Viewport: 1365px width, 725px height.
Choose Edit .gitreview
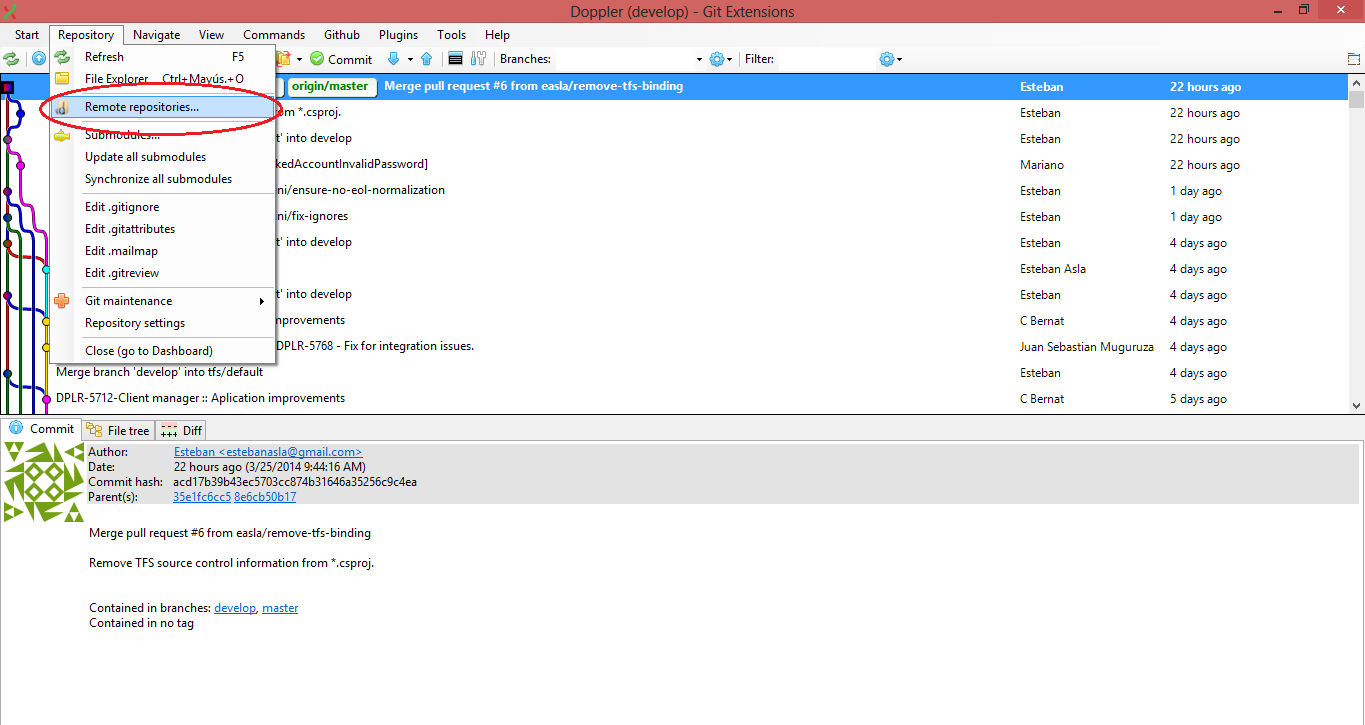click(x=162, y=273)
